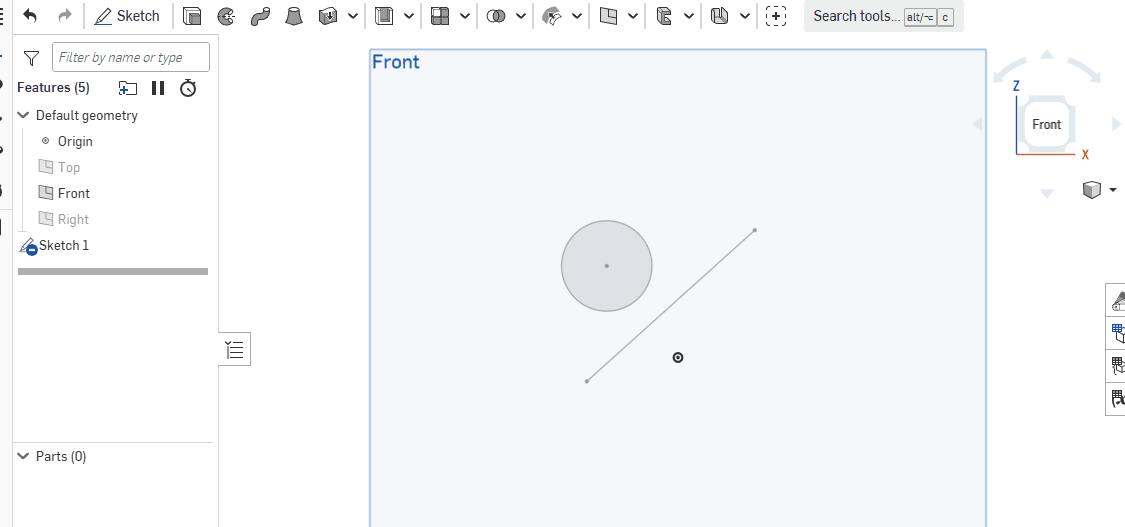The width and height of the screenshot is (1125, 527).
Task: Select the Front plane in the feature tree
Action: pos(73,193)
